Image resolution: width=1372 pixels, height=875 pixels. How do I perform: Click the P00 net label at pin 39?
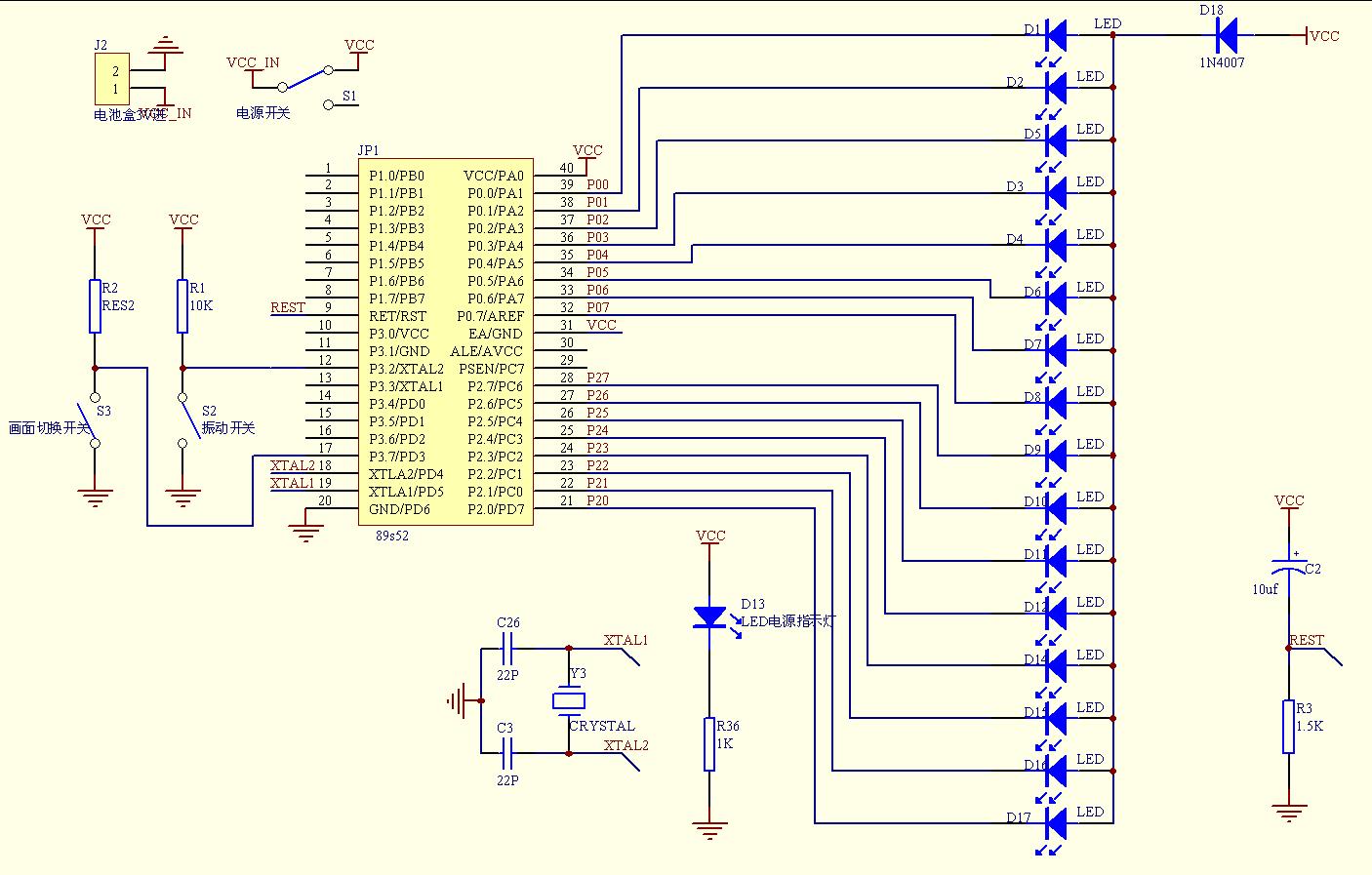tap(597, 184)
